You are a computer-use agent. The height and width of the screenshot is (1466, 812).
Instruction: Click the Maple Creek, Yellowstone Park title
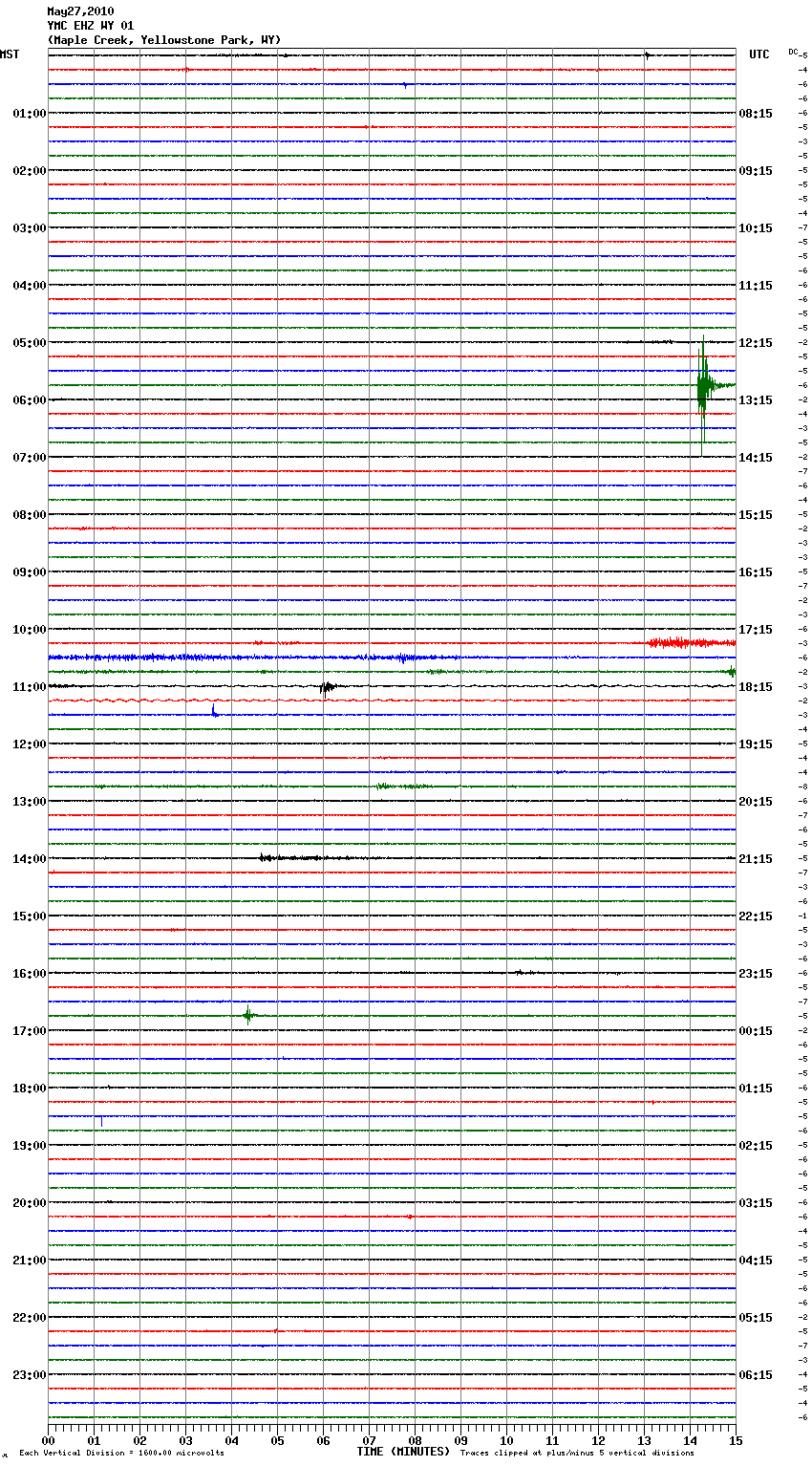[164, 40]
